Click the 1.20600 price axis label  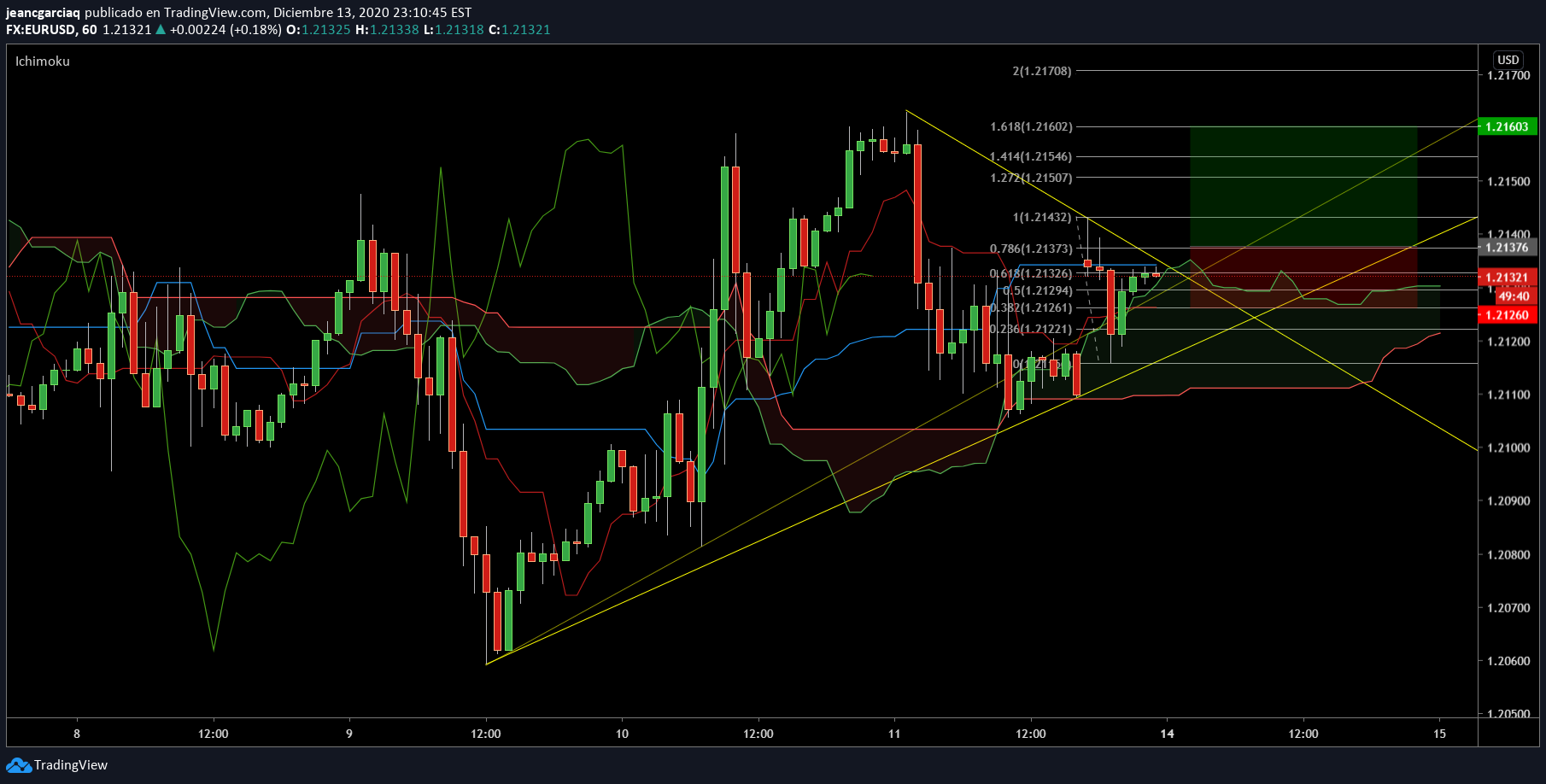(1508, 661)
